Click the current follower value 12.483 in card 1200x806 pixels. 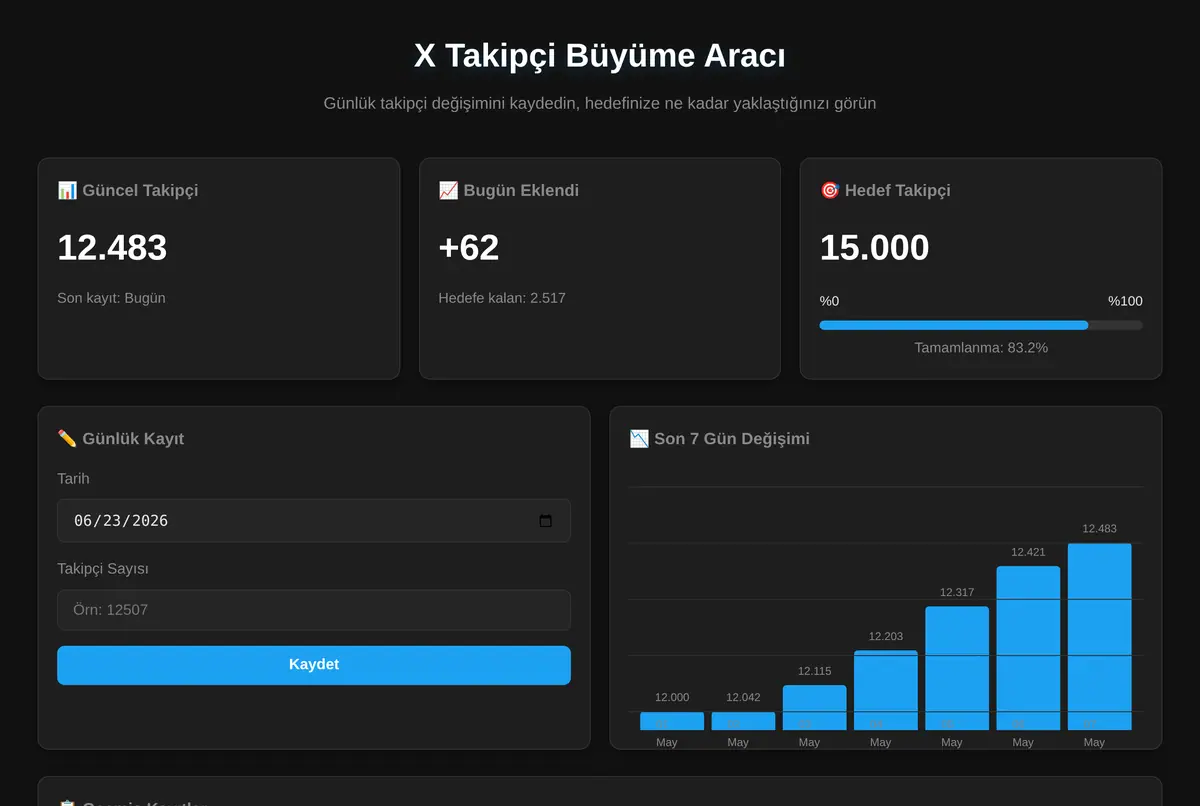[112, 248]
